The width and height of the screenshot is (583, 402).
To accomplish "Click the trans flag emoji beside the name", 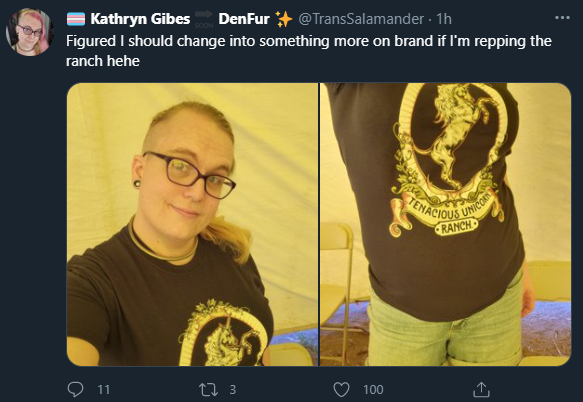I will (x=76, y=19).
